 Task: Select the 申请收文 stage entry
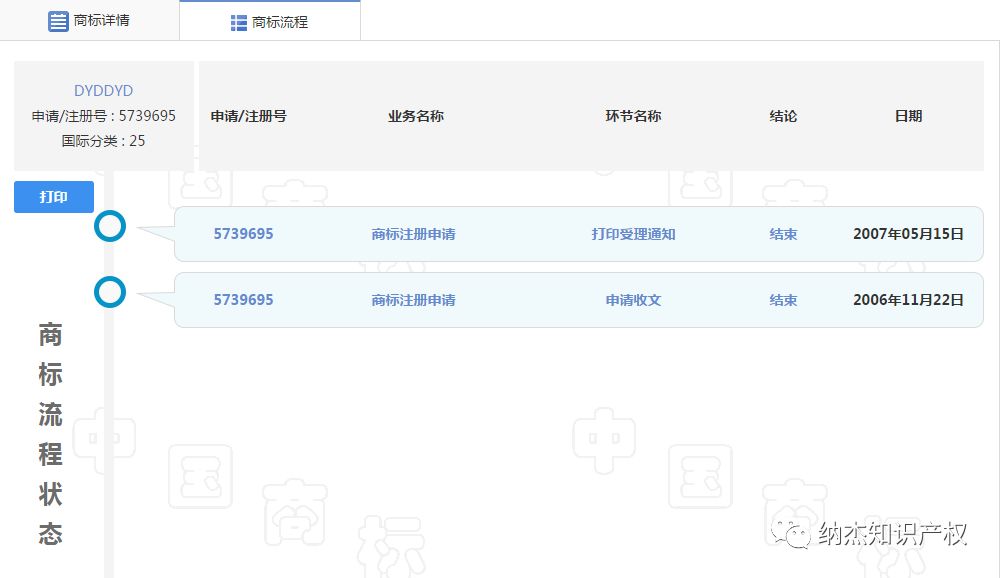pyautogui.click(x=633, y=299)
